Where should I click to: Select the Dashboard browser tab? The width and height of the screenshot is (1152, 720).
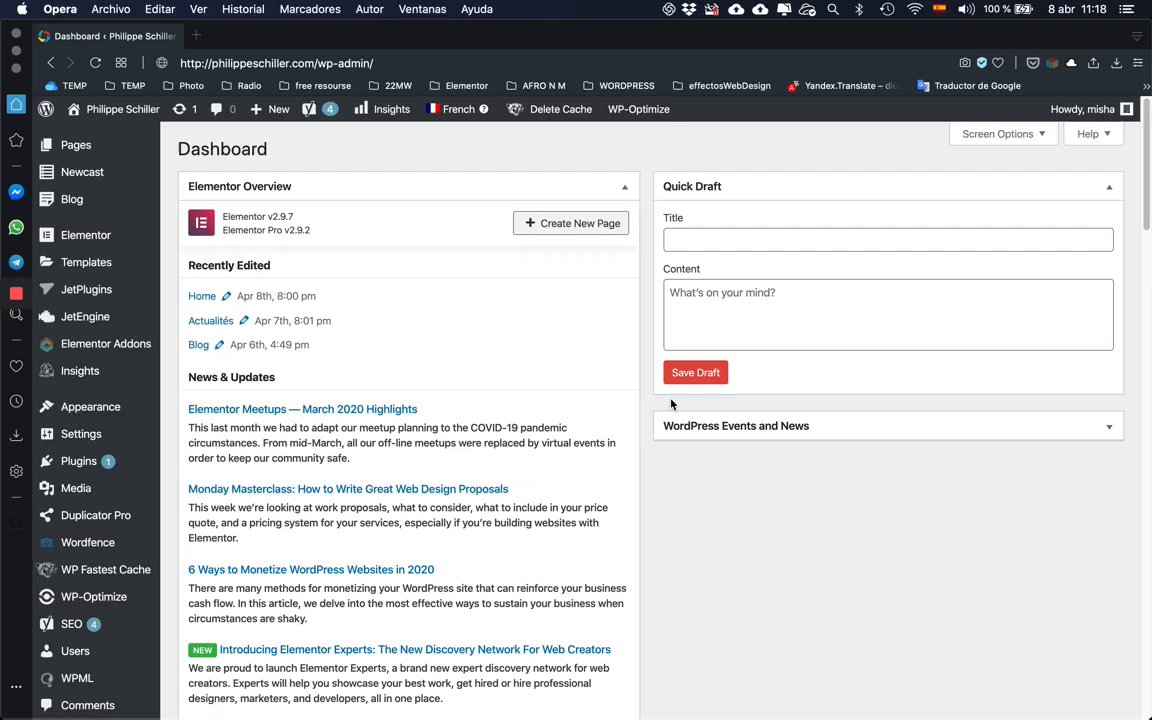pos(107,36)
